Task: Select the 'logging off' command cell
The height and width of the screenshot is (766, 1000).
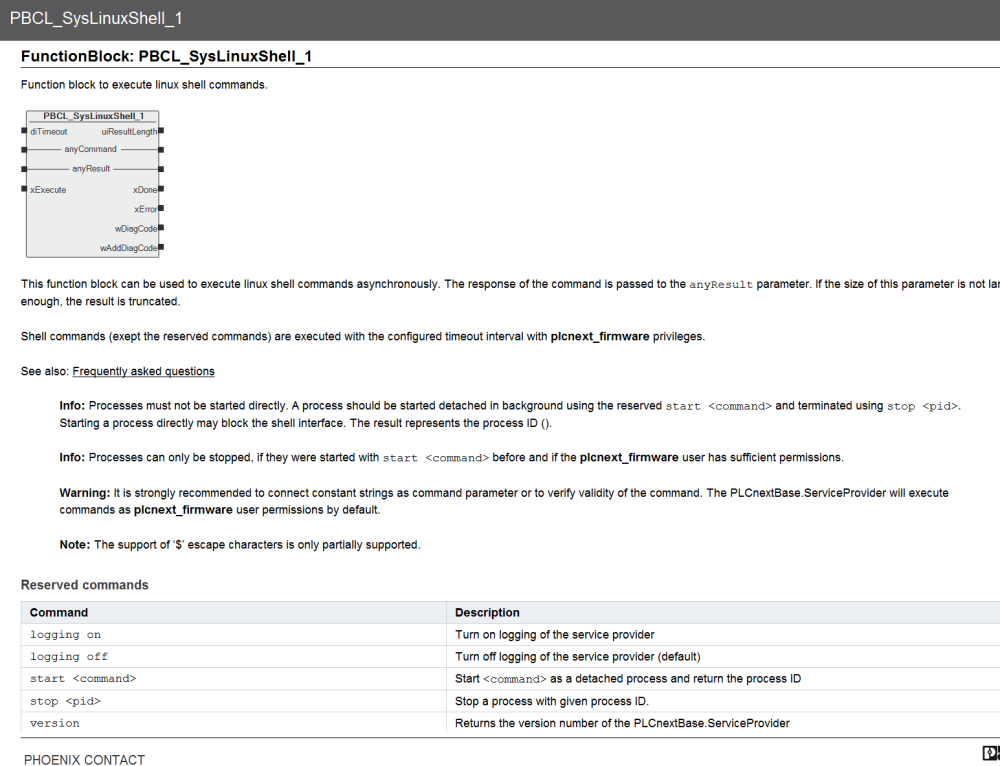Action: (68, 657)
